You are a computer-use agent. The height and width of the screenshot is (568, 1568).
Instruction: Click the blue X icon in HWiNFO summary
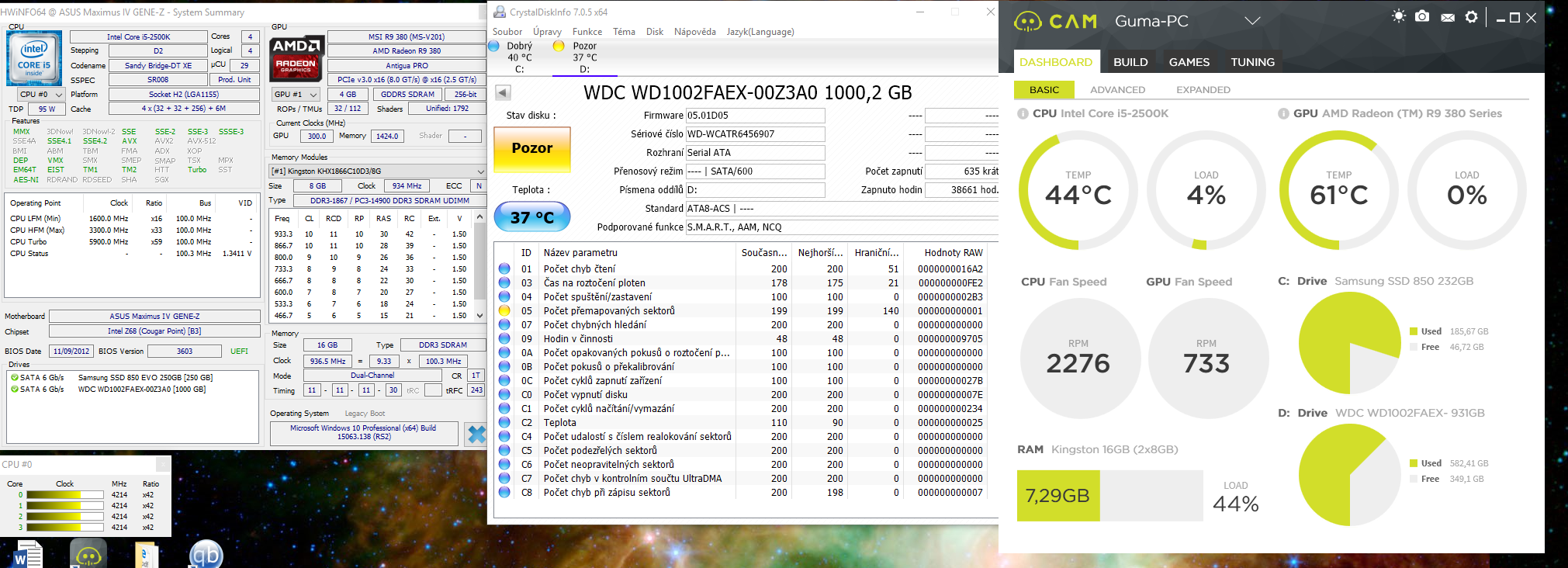click(476, 435)
